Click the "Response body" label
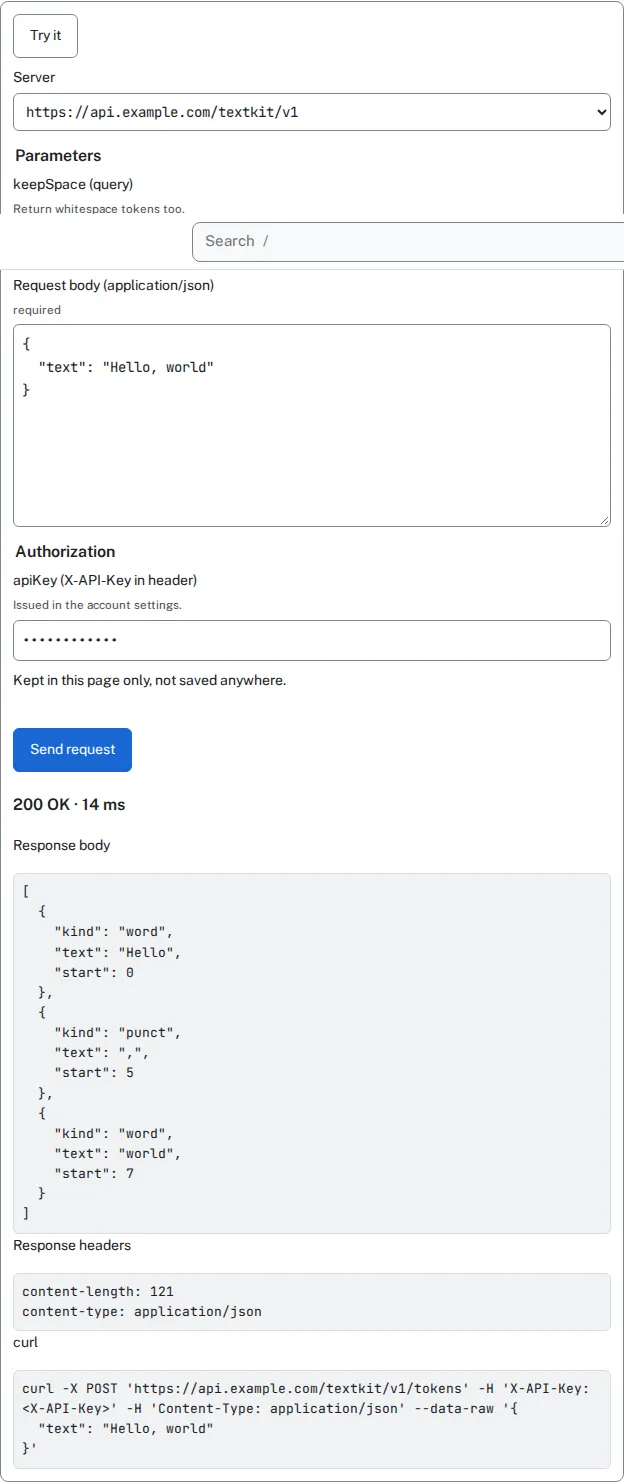This screenshot has width=624, height=1482. click(x=62, y=845)
